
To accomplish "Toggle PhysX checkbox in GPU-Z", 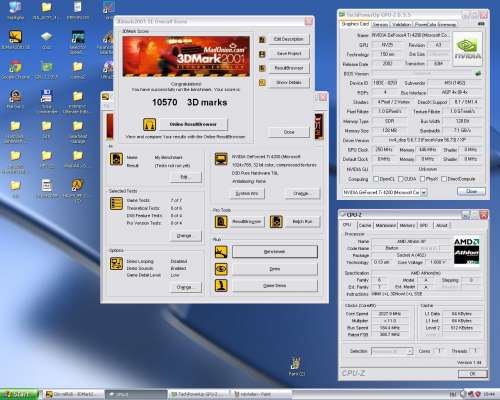I will (422, 179).
